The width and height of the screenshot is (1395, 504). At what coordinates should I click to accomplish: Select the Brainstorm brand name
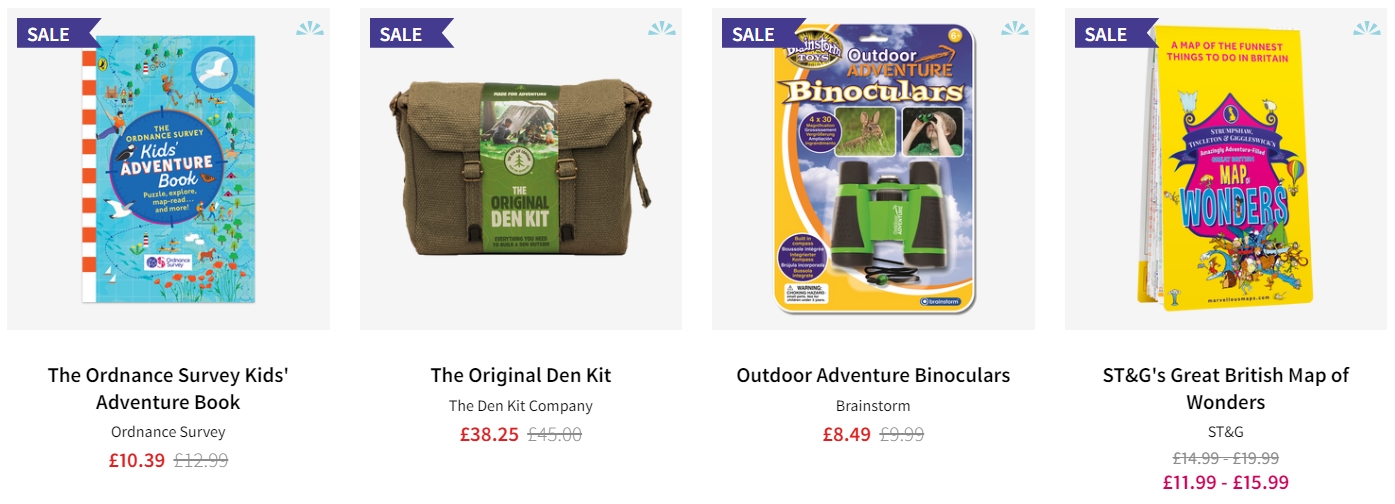(873, 406)
